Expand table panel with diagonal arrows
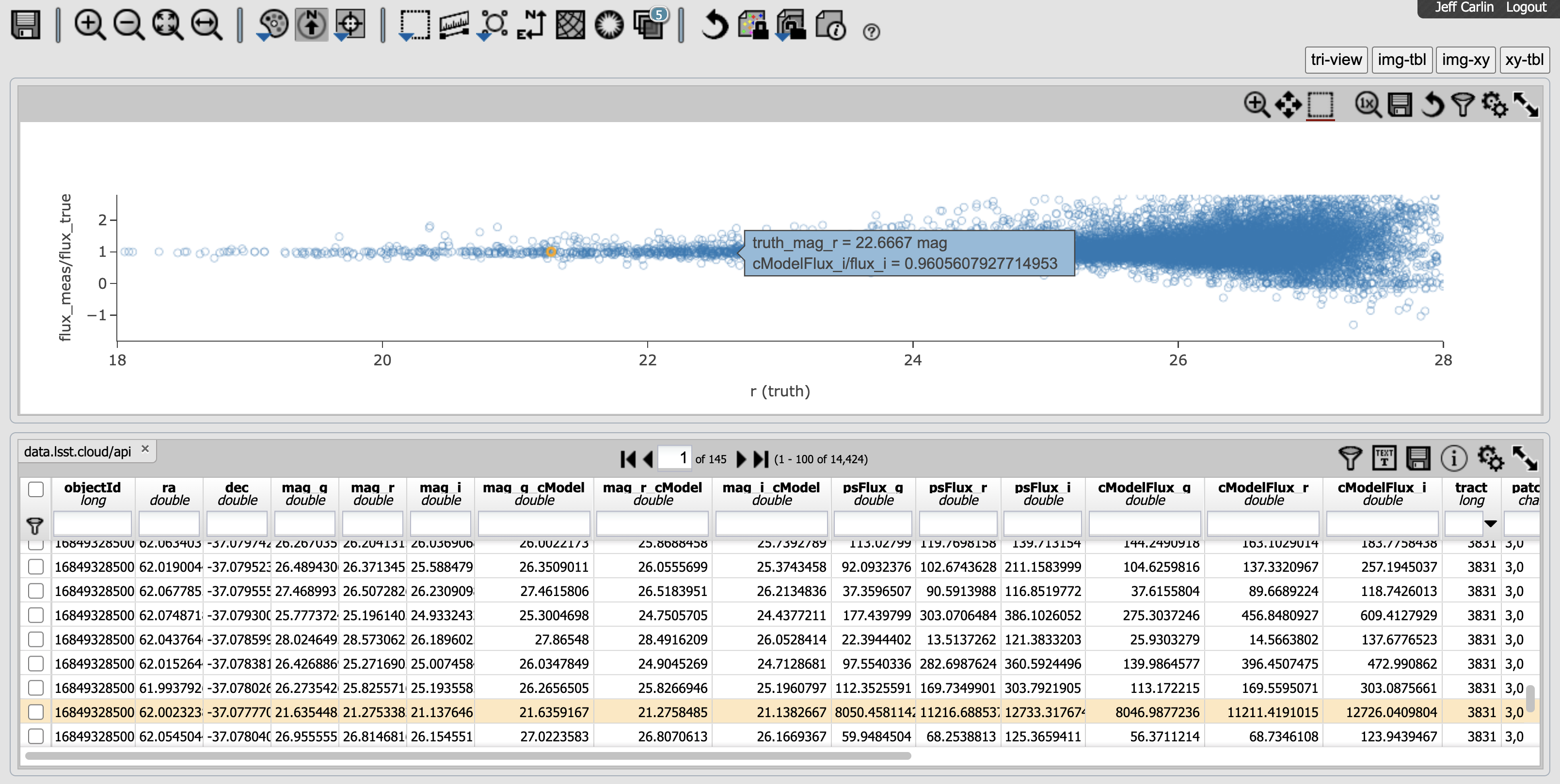The height and width of the screenshot is (784, 1560). tap(1524, 458)
